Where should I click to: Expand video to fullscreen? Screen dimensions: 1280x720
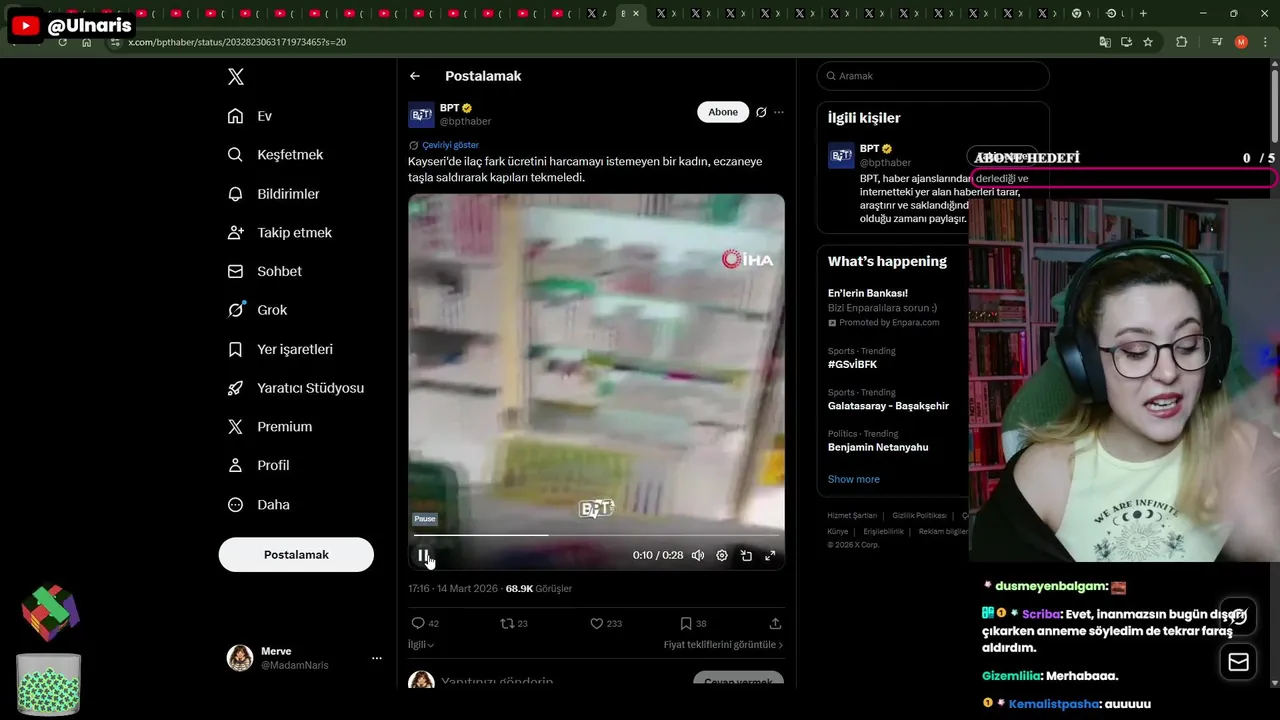click(770, 555)
